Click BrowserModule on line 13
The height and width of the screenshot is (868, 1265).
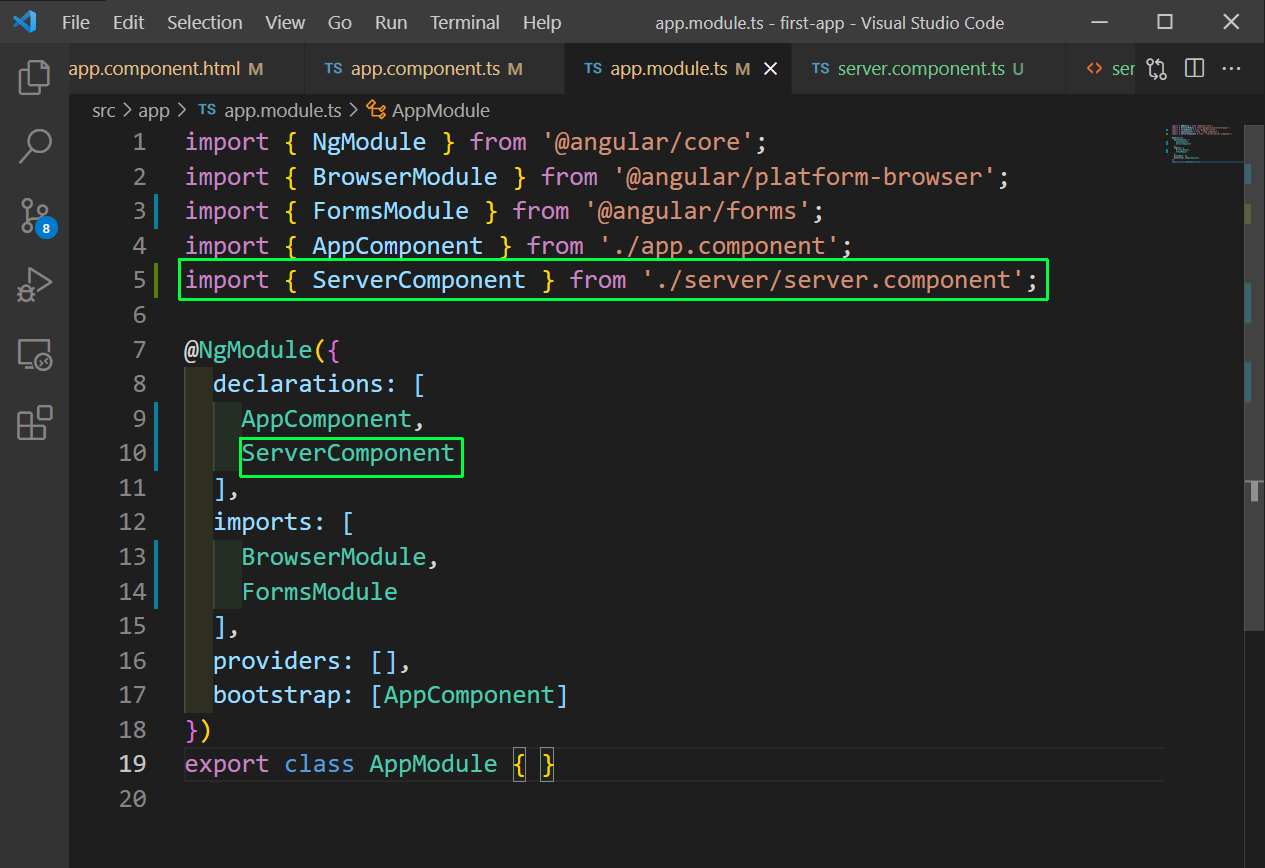click(334, 557)
